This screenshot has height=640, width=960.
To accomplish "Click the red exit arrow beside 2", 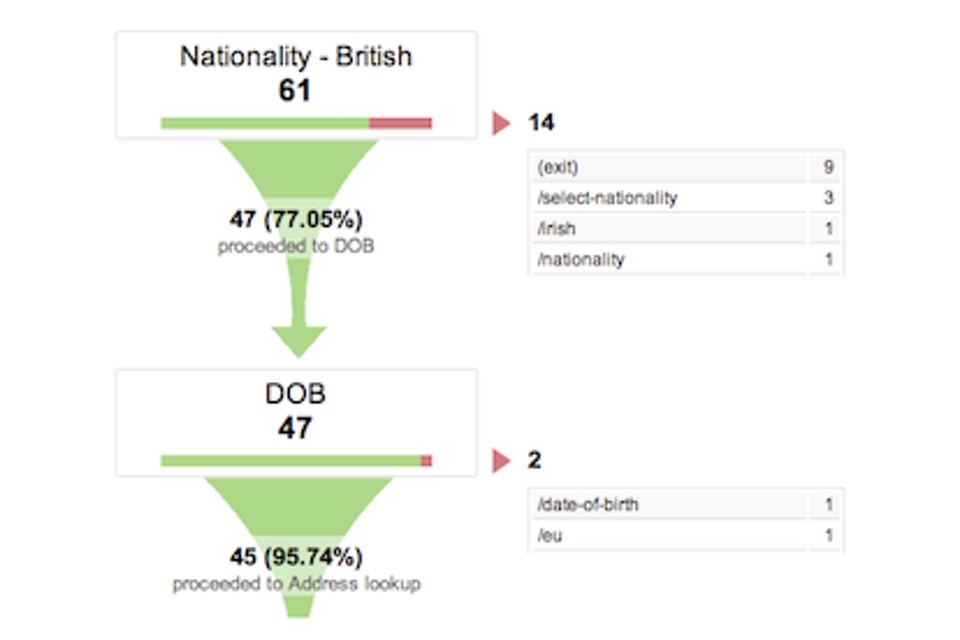I will tap(502, 461).
